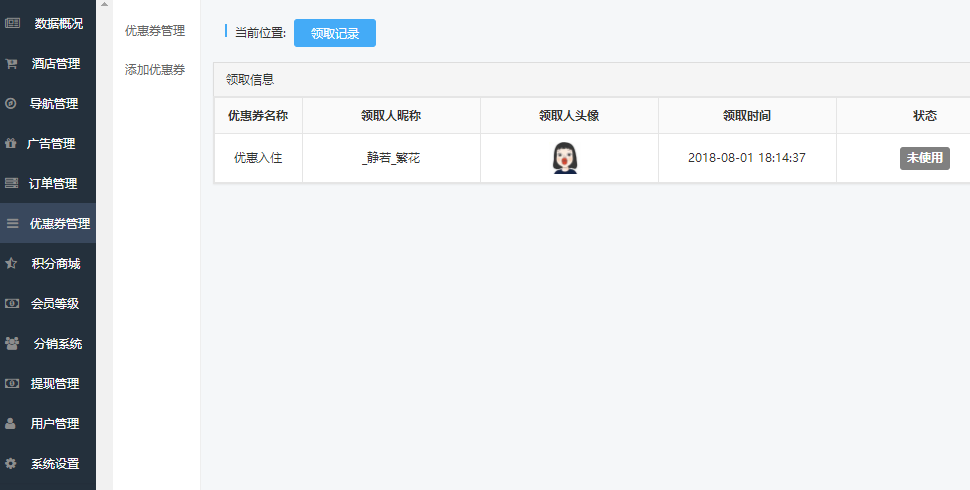Click the hamburger icon beside 优惠券管理
970x490 pixels.
tap(12, 223)
